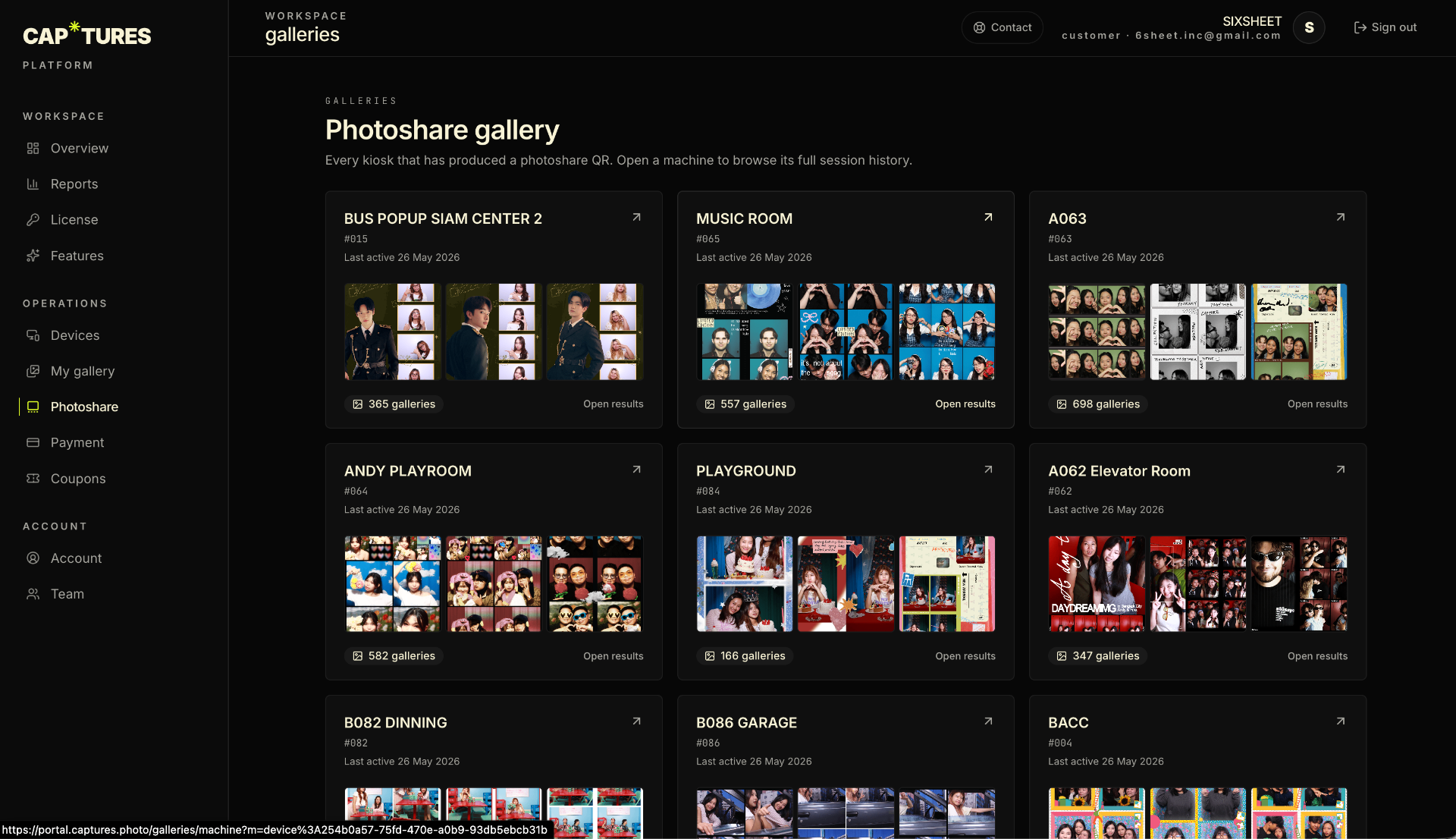Click the 698 galleries badge
1456x839 pixels.
[x=1098, y=404]
